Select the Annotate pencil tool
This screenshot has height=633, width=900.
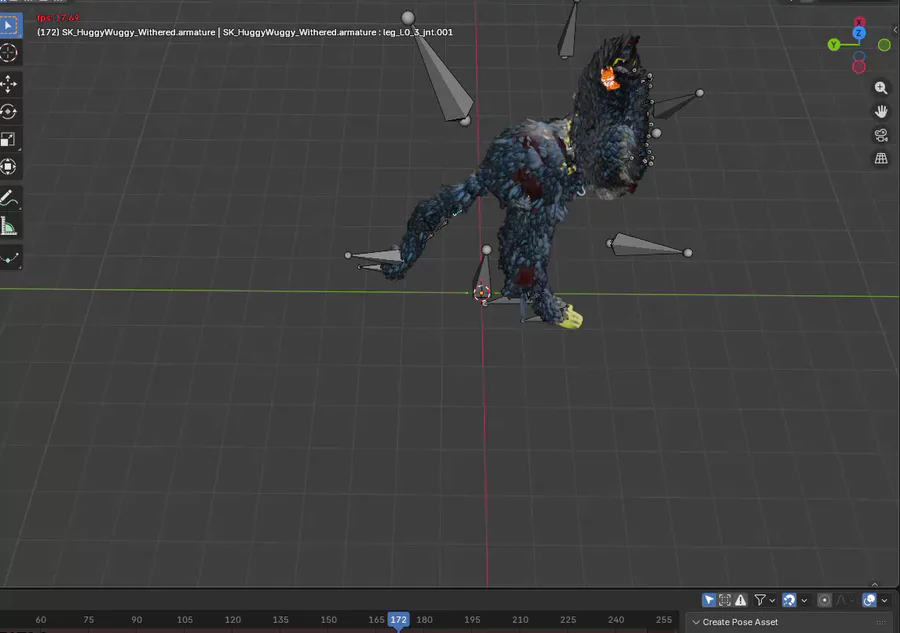point(9,198)
